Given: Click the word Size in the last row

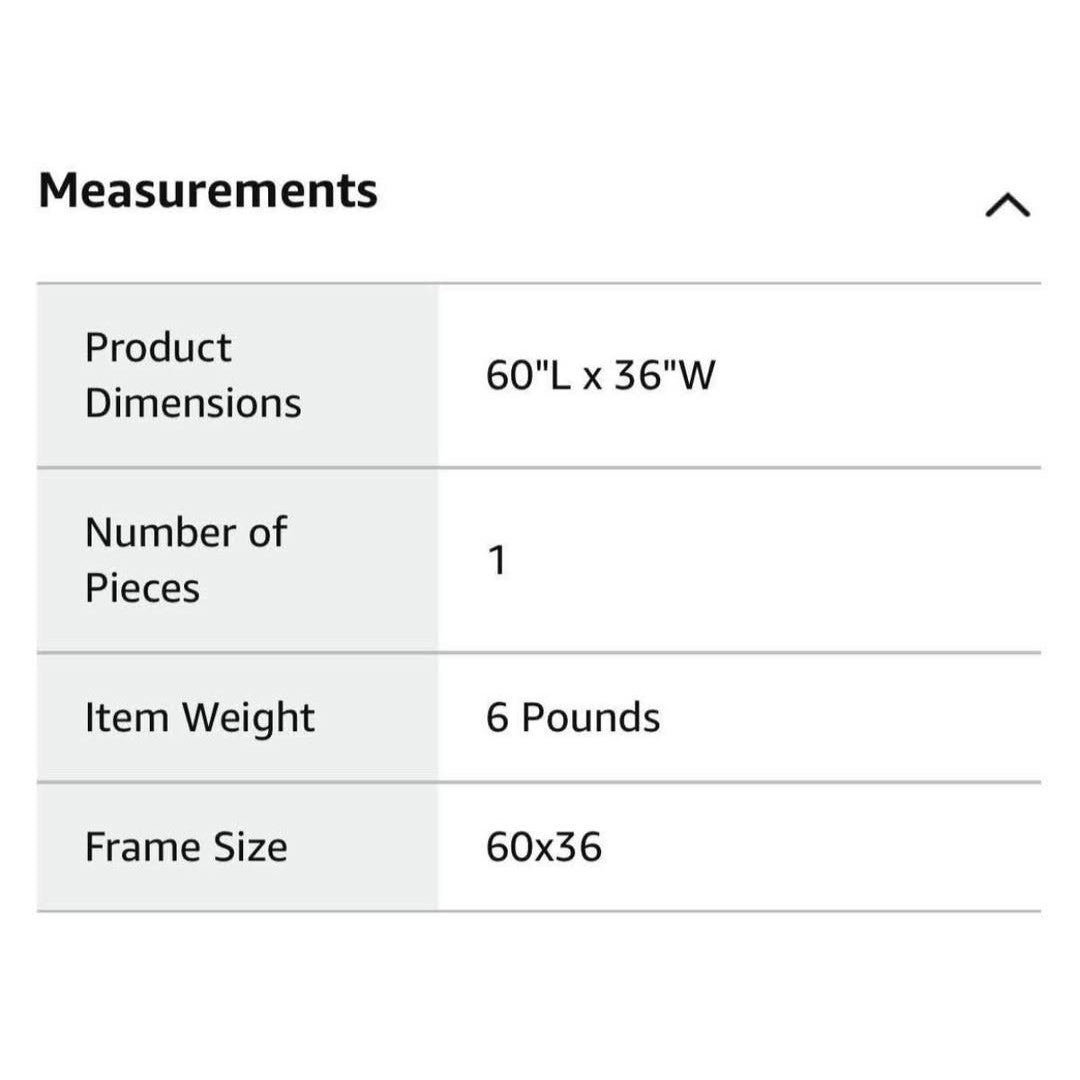Looking at the screenshot, I should (251, 847).
